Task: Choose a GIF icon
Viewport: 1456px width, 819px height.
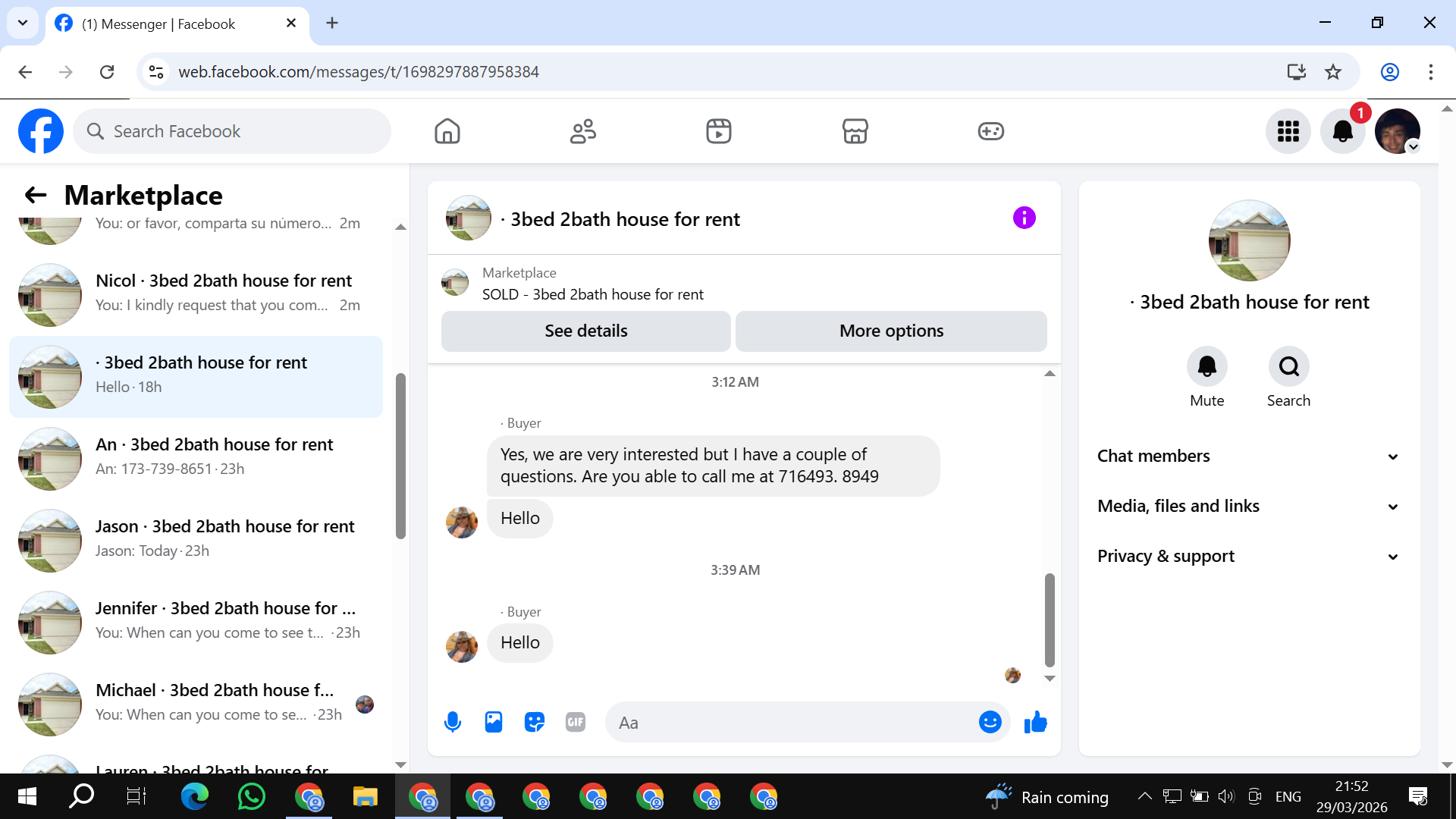Action: 576,722
